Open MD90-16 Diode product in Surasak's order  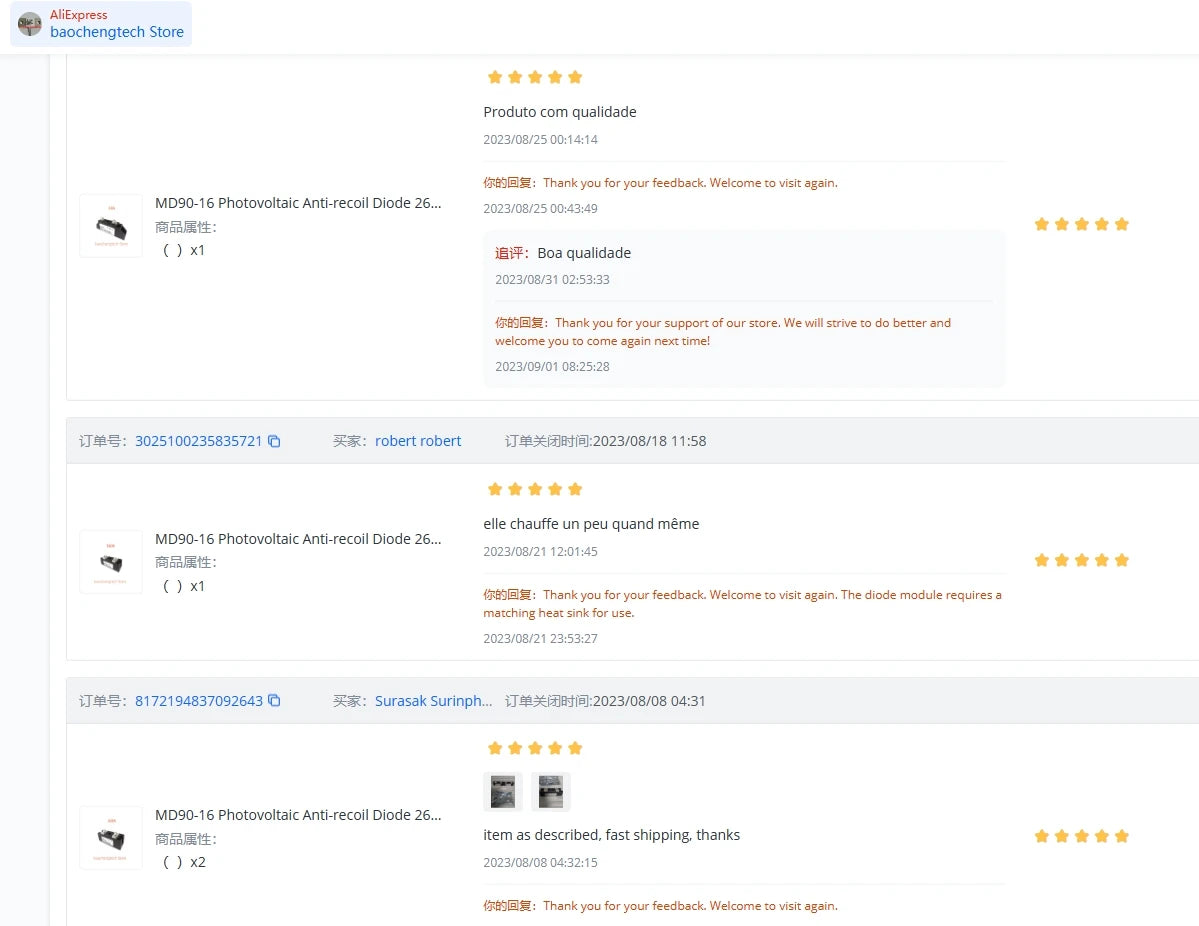click(298, 815)
